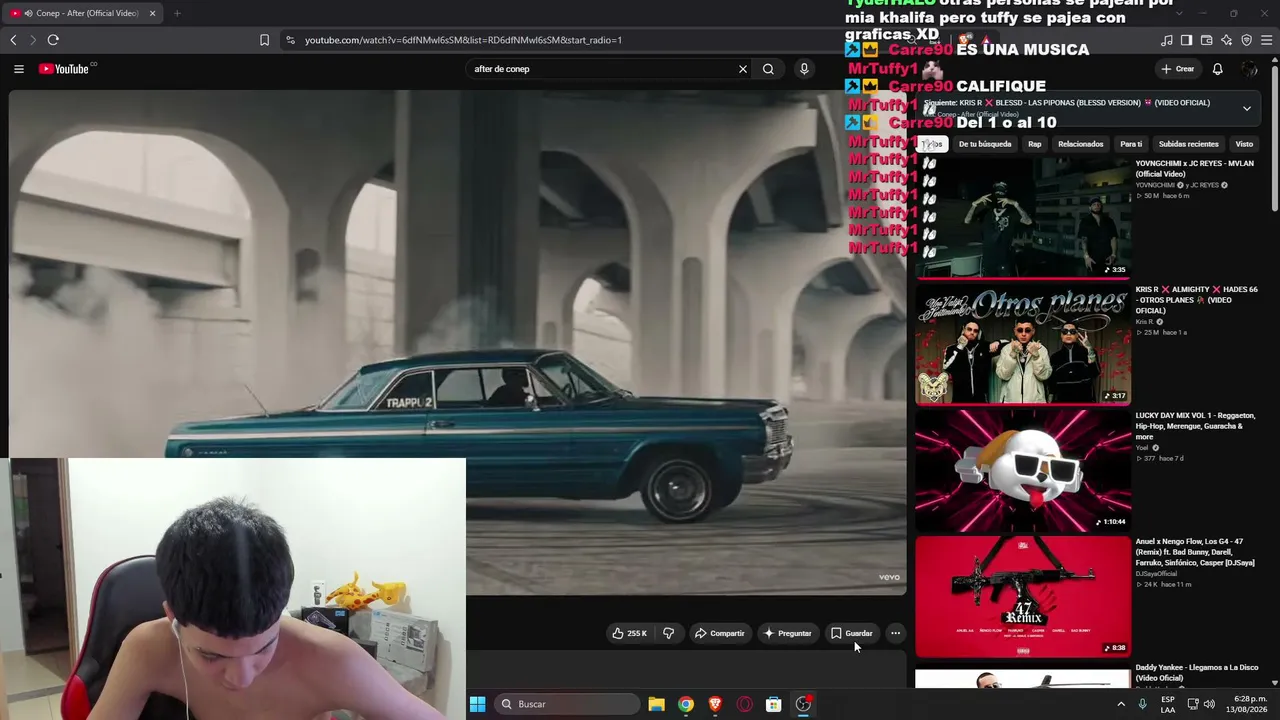
Task: Open Microsoft Store from the taskbar
Action: point(773,704)
